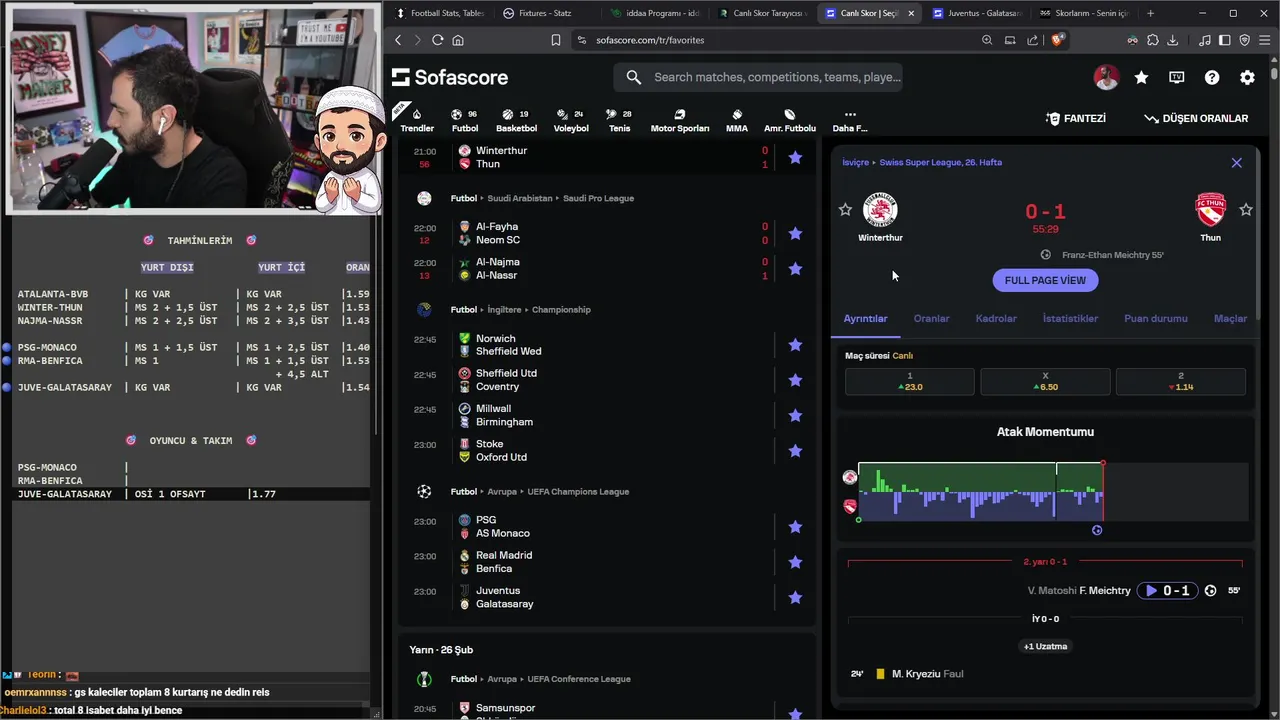
Task: Open Sofascore favorites star in header
Action: pos(1141,77)
